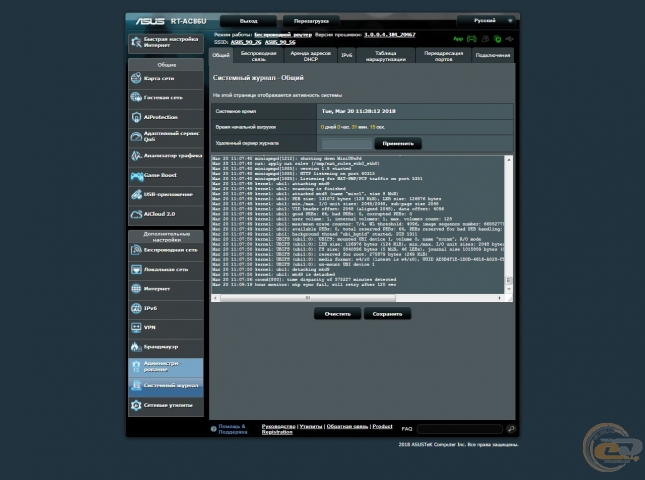Click the Очистить log button
The height and width of the screenshot is (480, 645).
tap(338, 314)
